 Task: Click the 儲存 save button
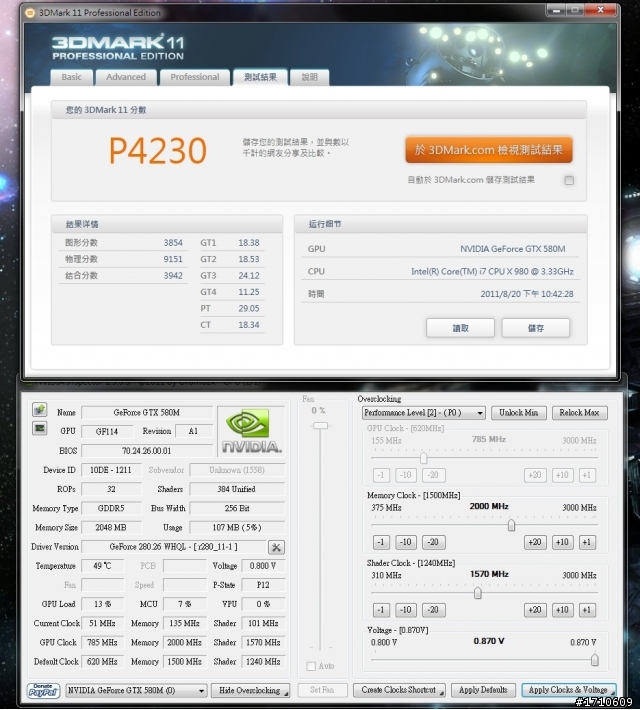536,328
